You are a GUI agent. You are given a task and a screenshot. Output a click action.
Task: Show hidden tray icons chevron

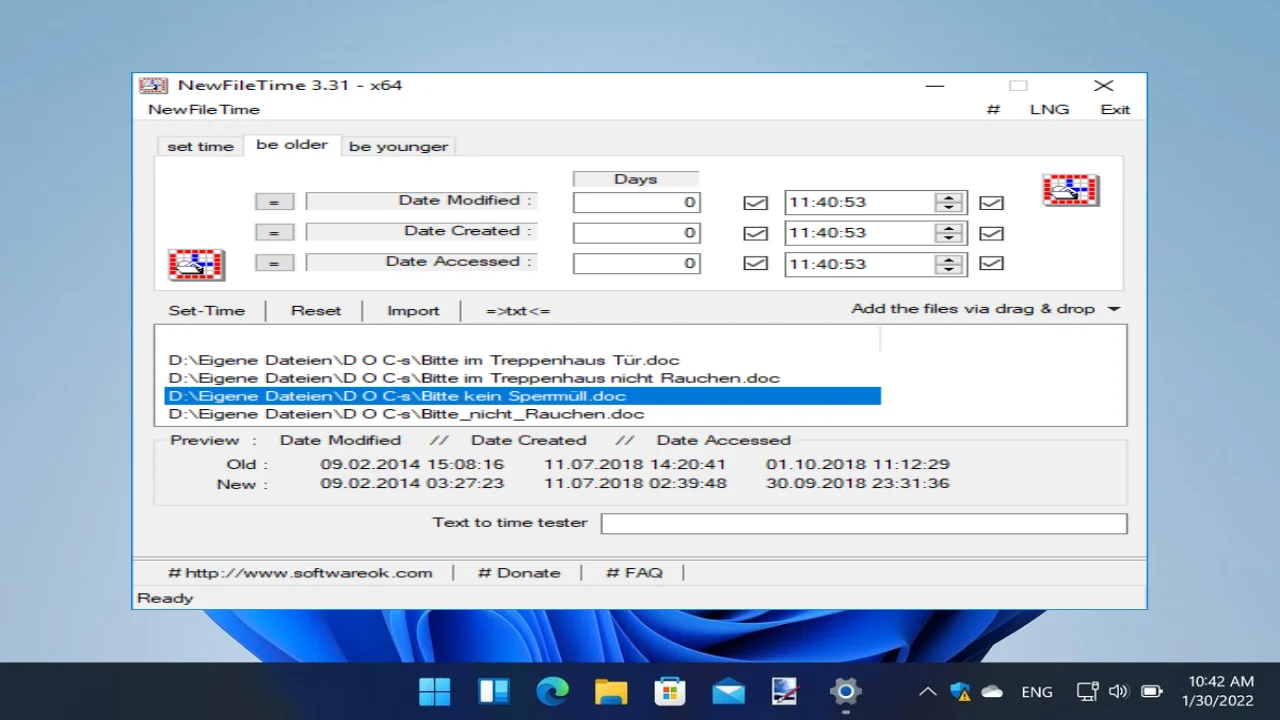[x=928, y=691]
